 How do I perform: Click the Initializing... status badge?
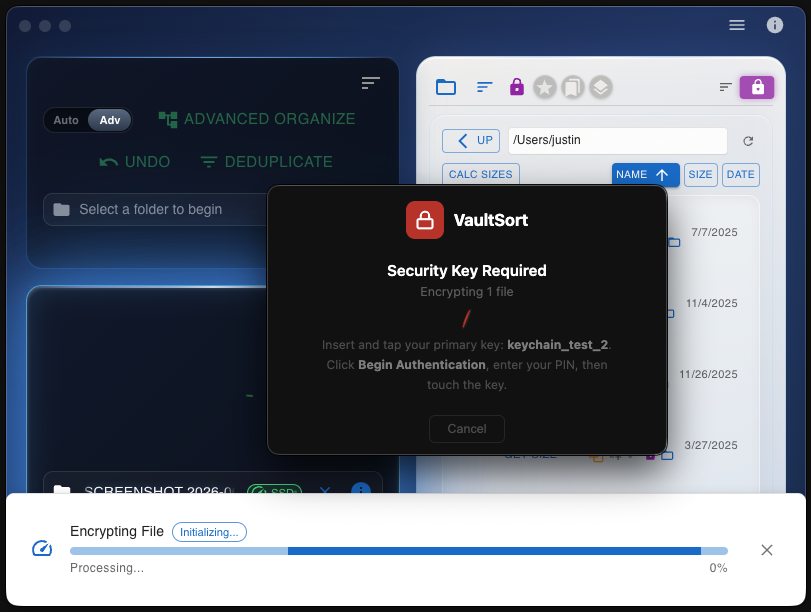[209, 532]
